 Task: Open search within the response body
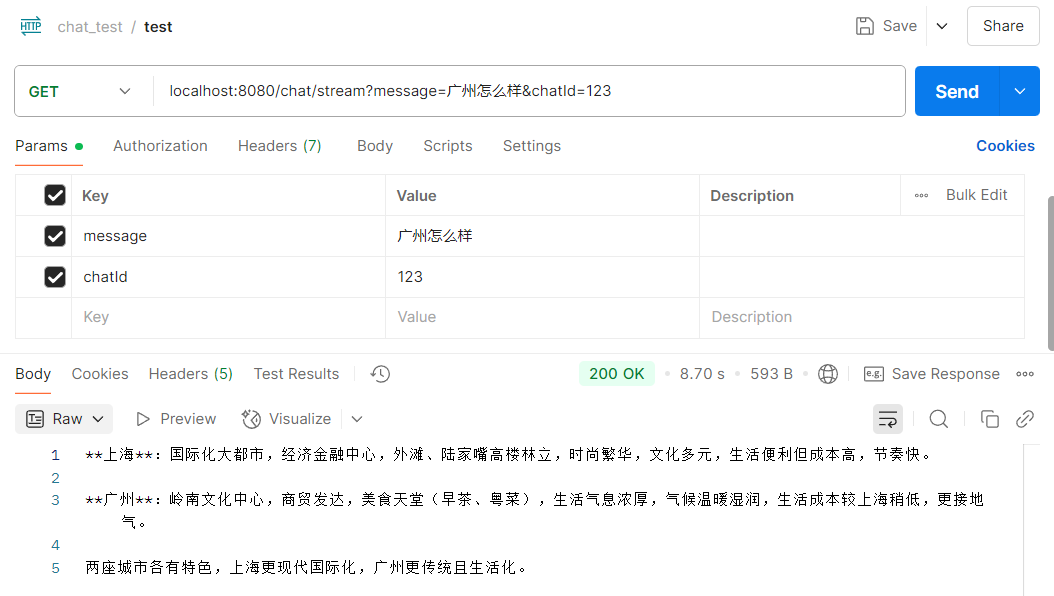(938, 418)
